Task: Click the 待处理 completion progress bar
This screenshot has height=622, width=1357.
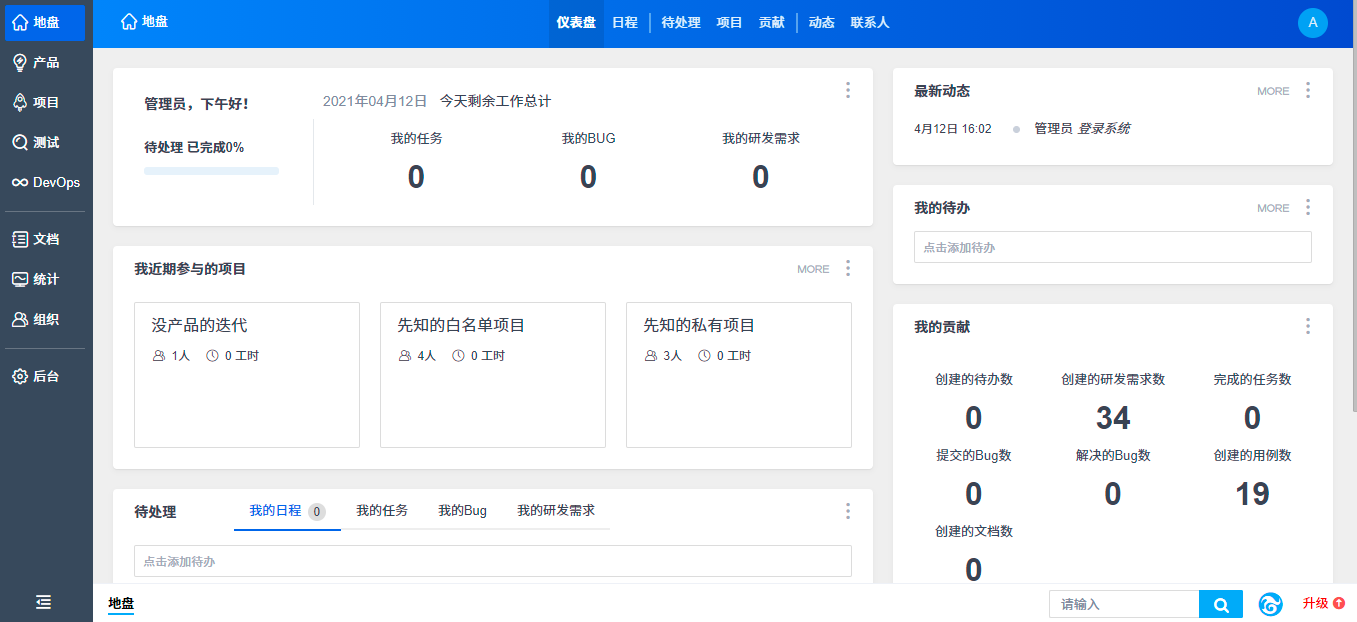Action: click(211, 171)
